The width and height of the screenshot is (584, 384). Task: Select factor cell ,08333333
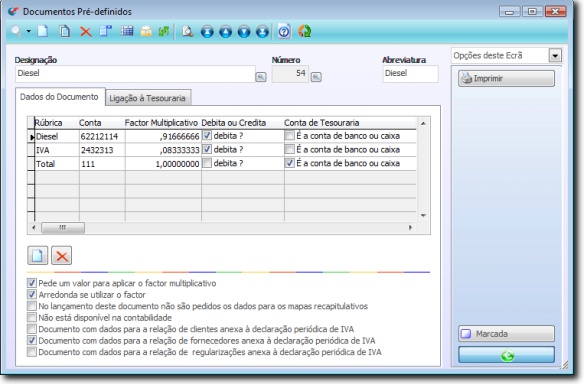163,150
